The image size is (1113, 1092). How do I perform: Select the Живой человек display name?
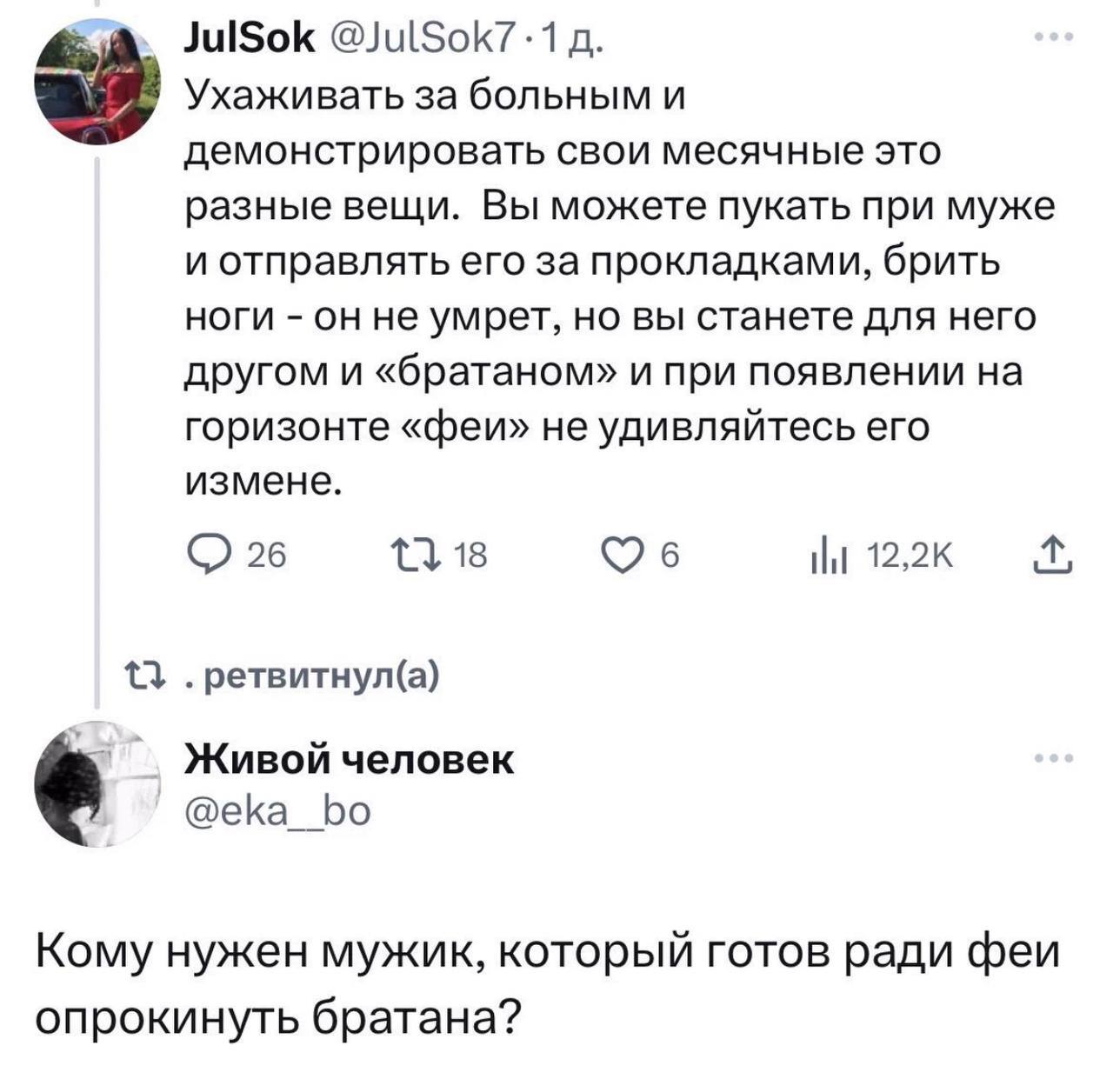[x=349, y=759]
